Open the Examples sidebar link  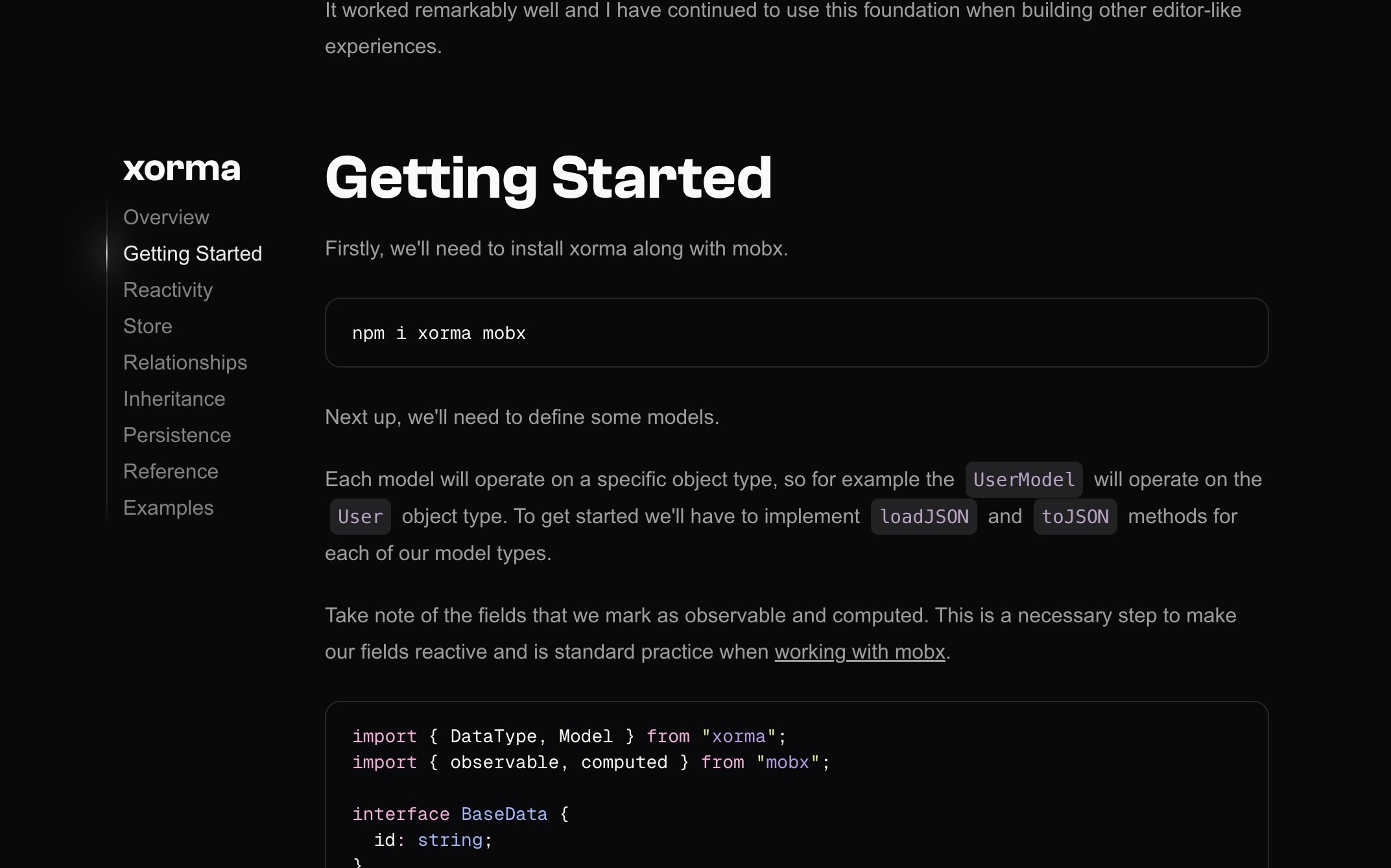click(168, 508)
